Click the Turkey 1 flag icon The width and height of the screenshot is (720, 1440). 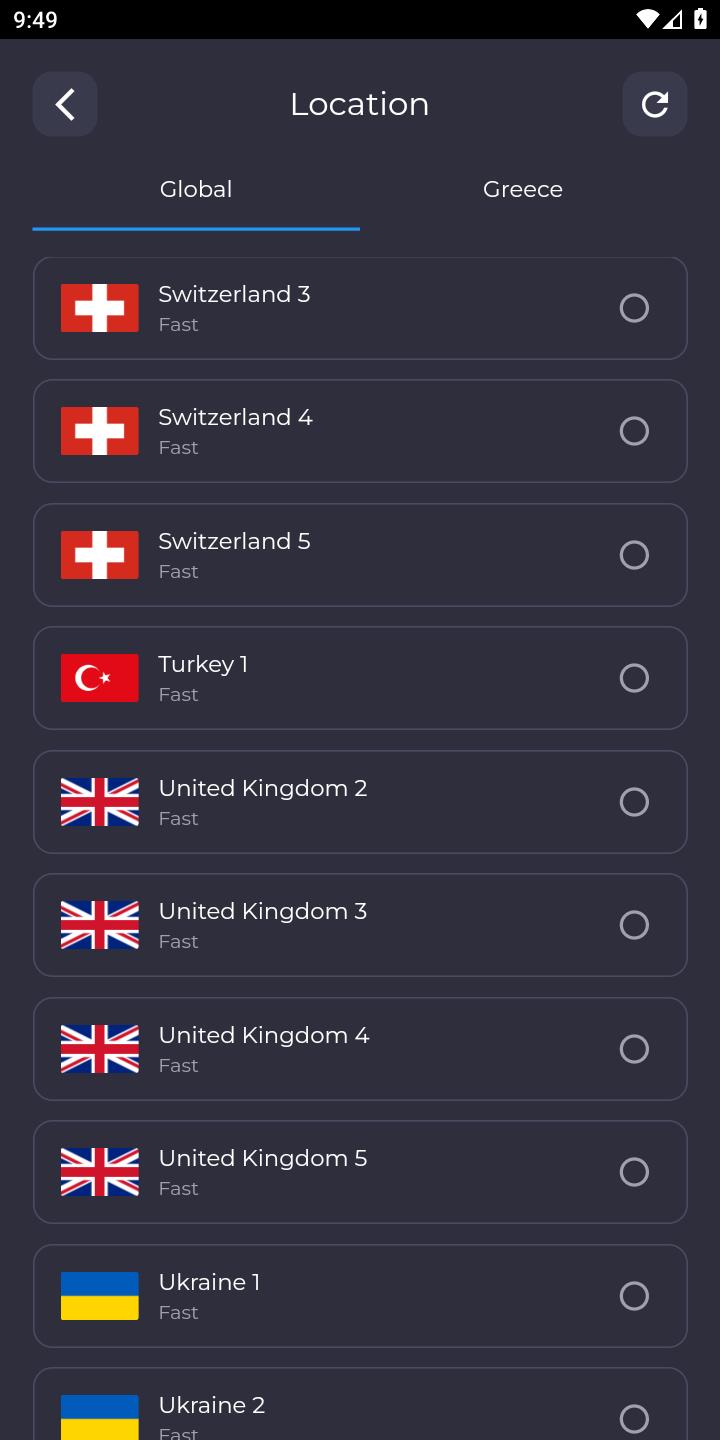click(100, 678)
